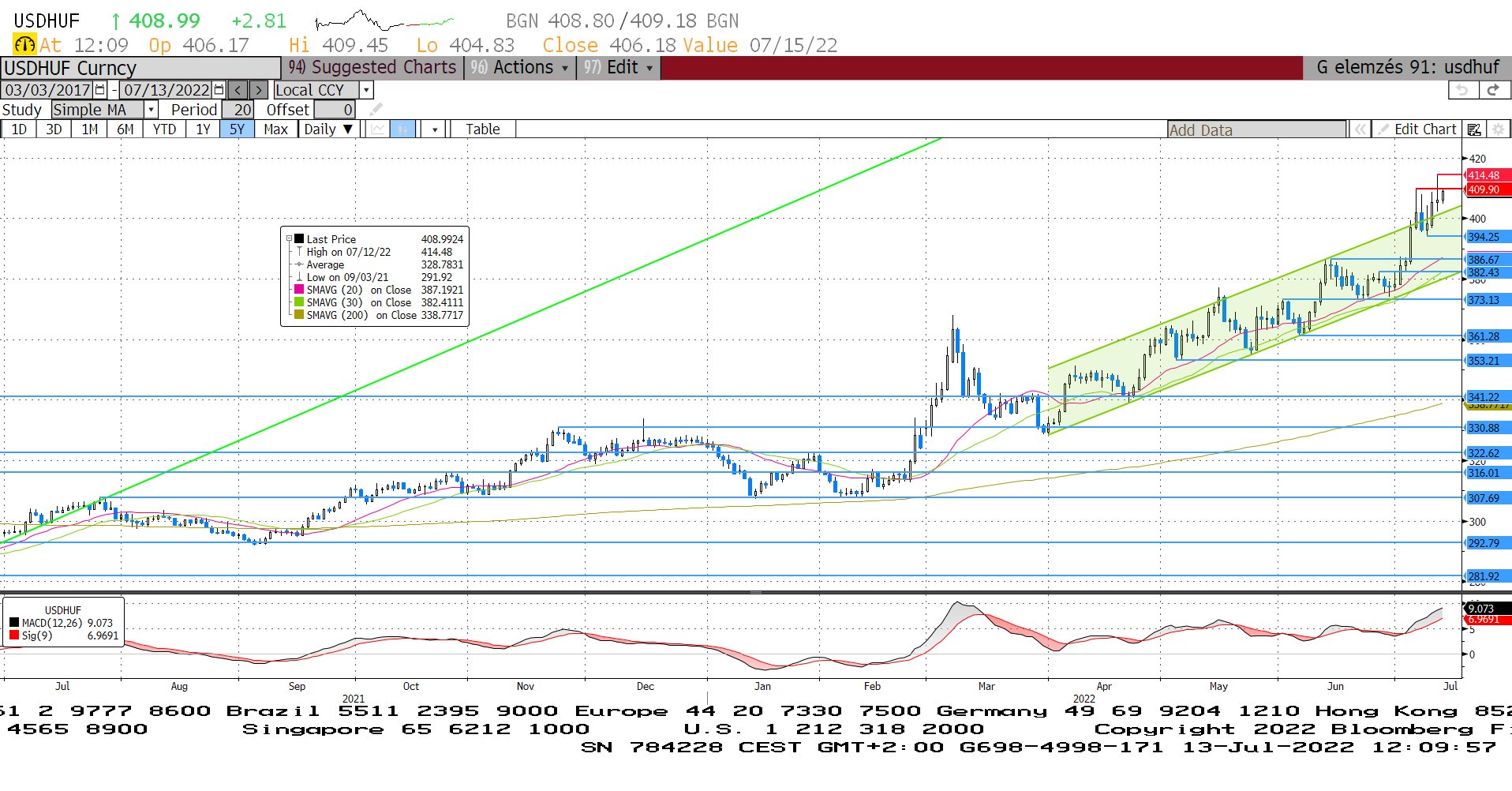Click the MACD 9.073 value label
Viewport: 1512px width, 791px height.
click(1488, 609)
